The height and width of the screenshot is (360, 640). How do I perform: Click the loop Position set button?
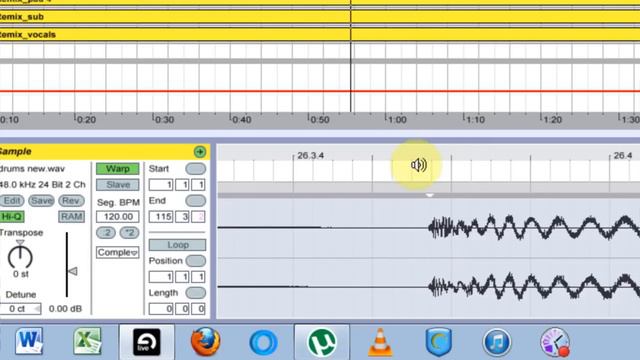[x=196, y=261]
